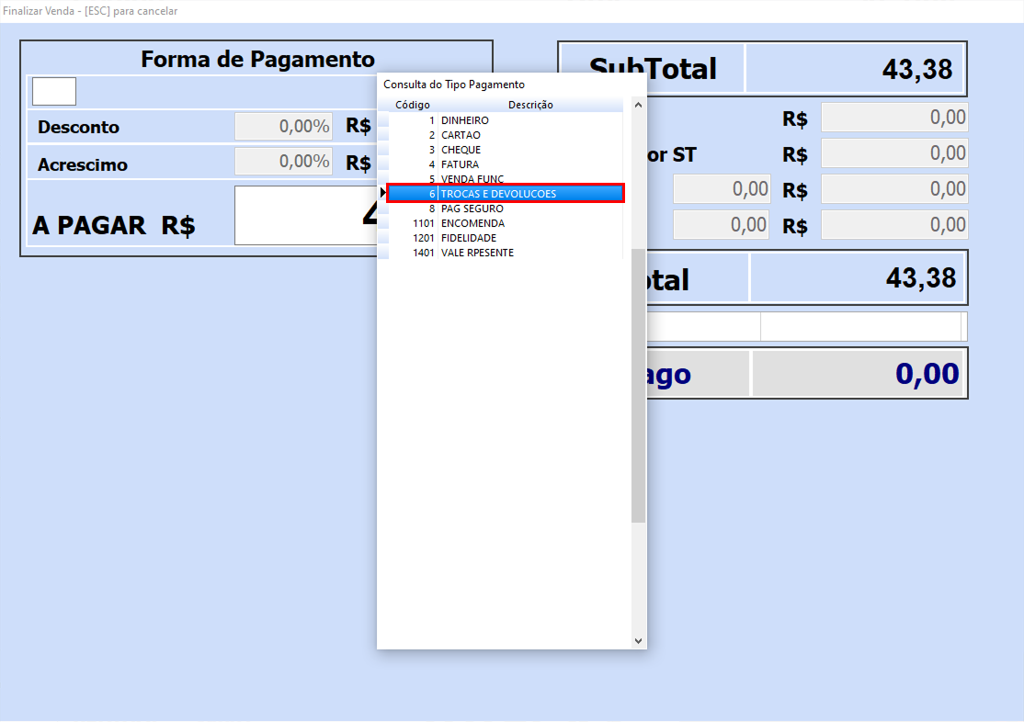Image resolution: width=1024 pixels, height=722 pixels.
Task: Choose PAG SEGURO payment type
Action: [472, 208]
